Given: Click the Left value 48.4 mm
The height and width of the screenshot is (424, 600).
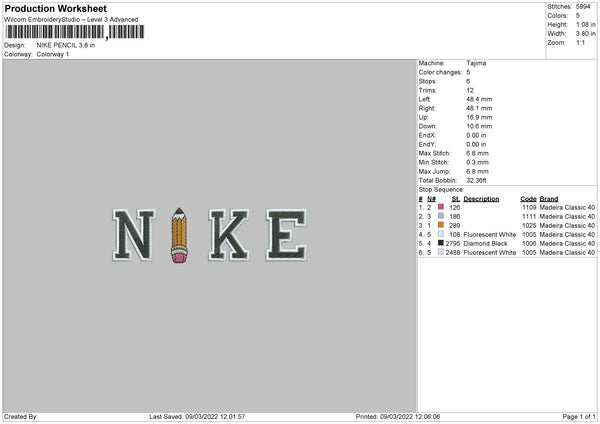Looking at the screenshot, I should point(479,99).
